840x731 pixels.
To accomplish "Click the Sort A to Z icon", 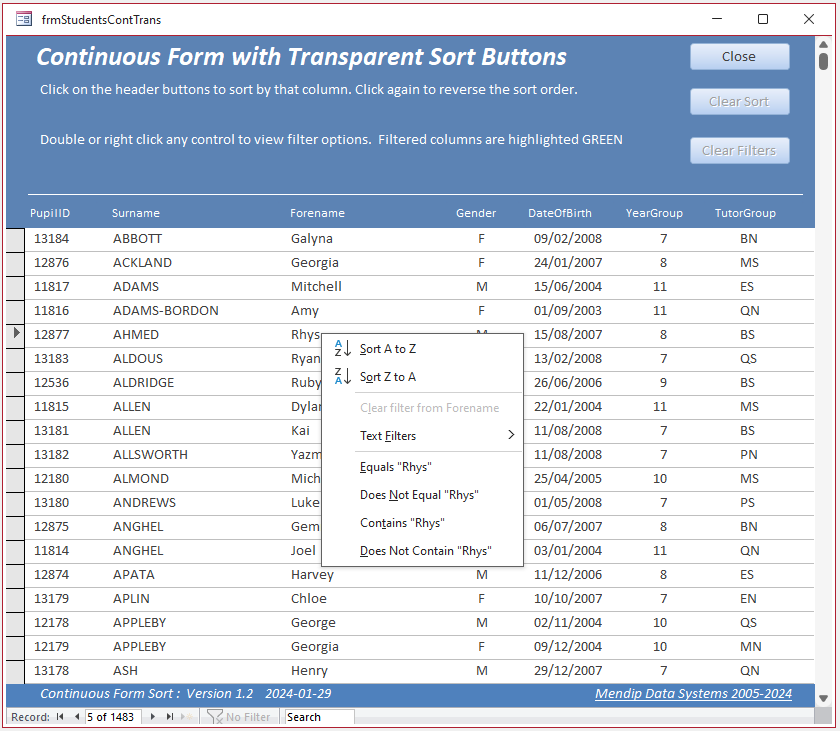I will [x=342, y=349].
